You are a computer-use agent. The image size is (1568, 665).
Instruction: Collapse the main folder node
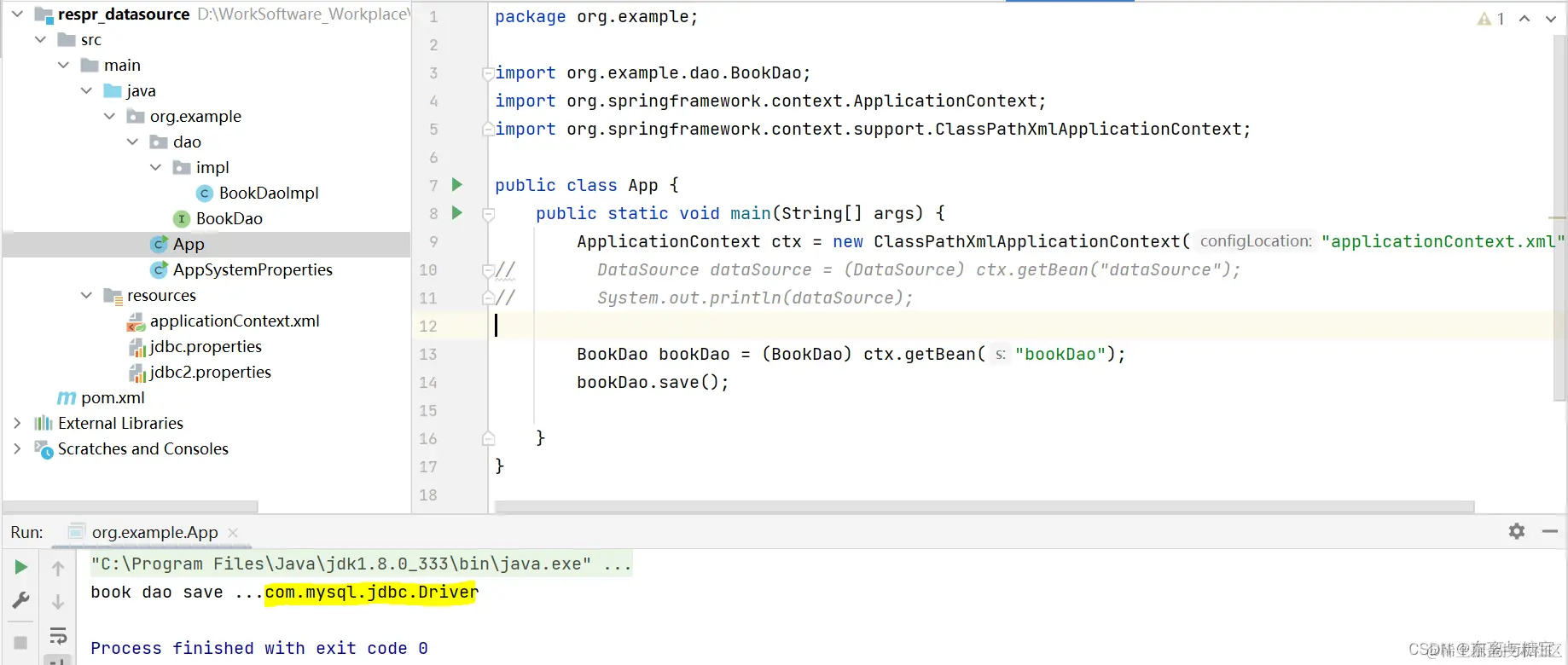coord(63,66)
